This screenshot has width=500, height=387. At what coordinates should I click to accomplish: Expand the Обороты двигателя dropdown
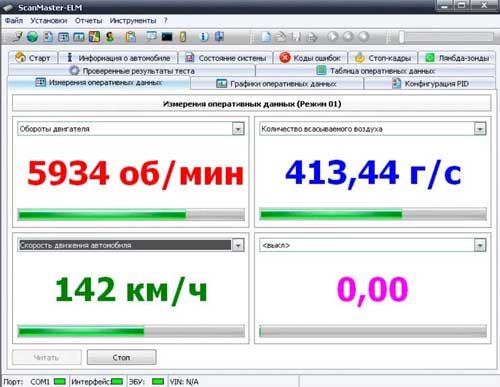(238, 129)
